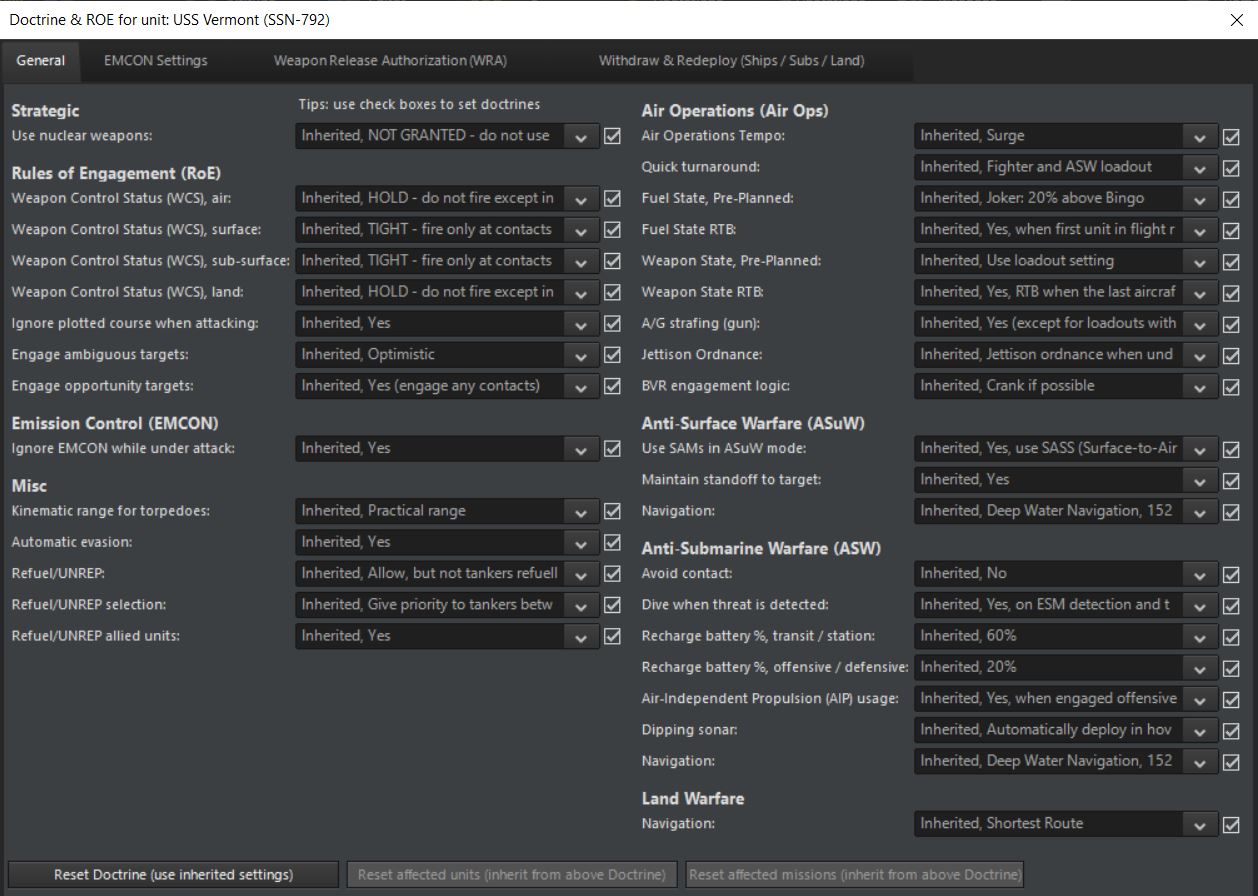Open Dive when threat is detected dropdown
The image size is (1258, 896).
tap(1200, 605)
